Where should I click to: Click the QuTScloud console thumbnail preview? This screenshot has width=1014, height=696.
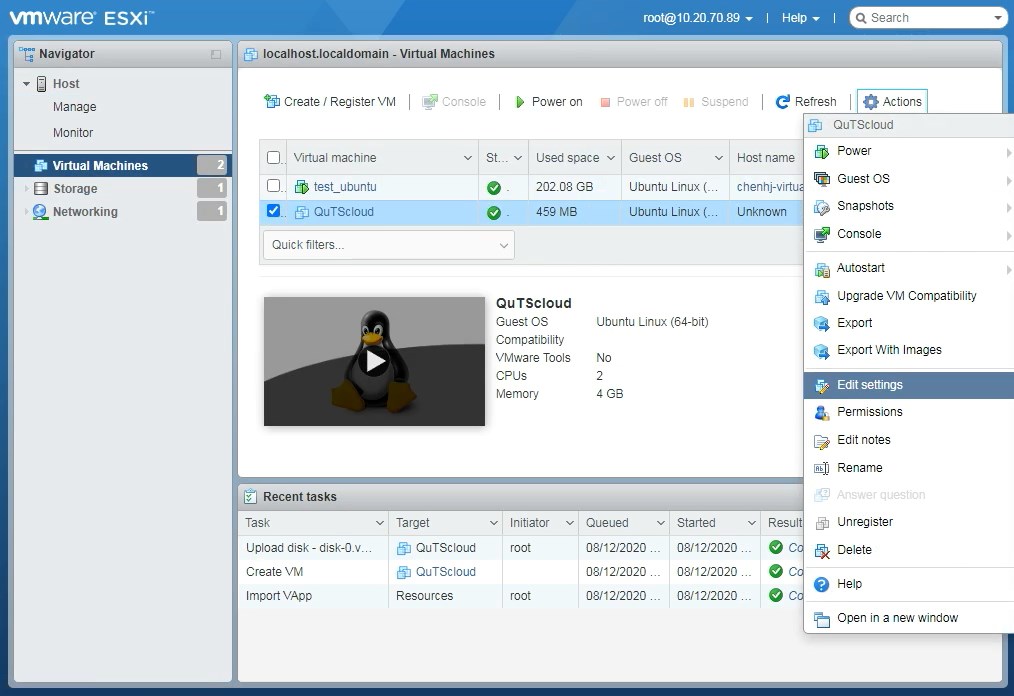click(374, 362)
